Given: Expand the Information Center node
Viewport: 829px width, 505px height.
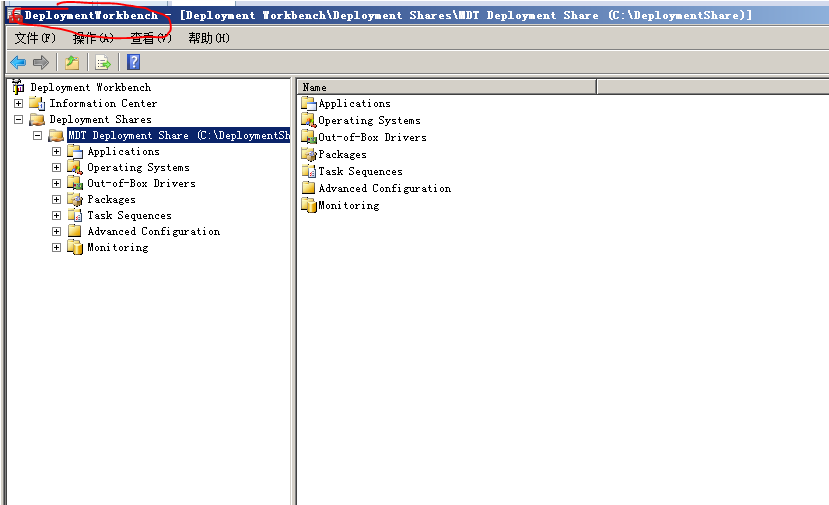Looking at the screenshot, I should point(19,103).
